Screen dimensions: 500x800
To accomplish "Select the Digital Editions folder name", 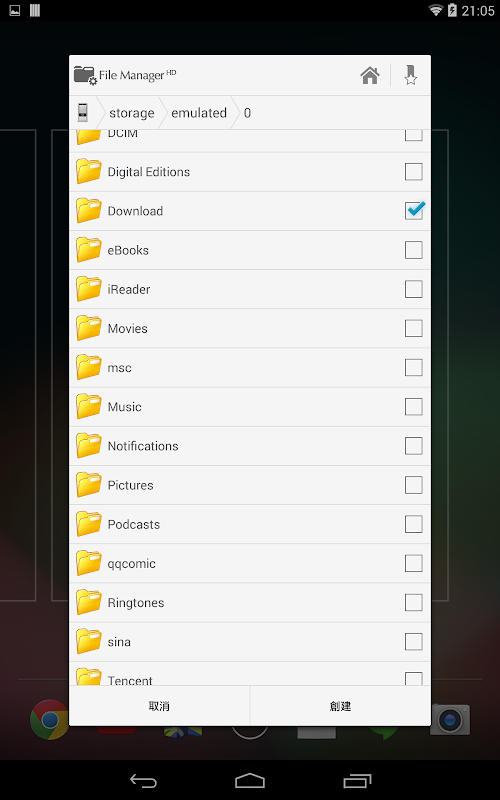I will [x=148, y=172].
